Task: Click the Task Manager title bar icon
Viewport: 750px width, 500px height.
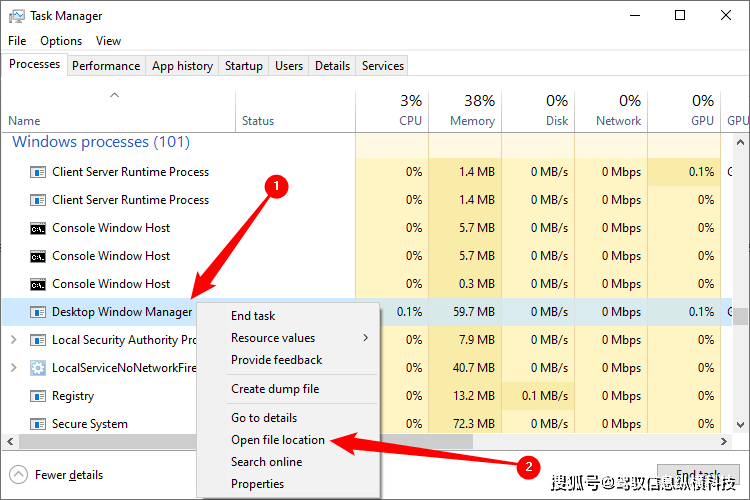Action: coord(16,16)
